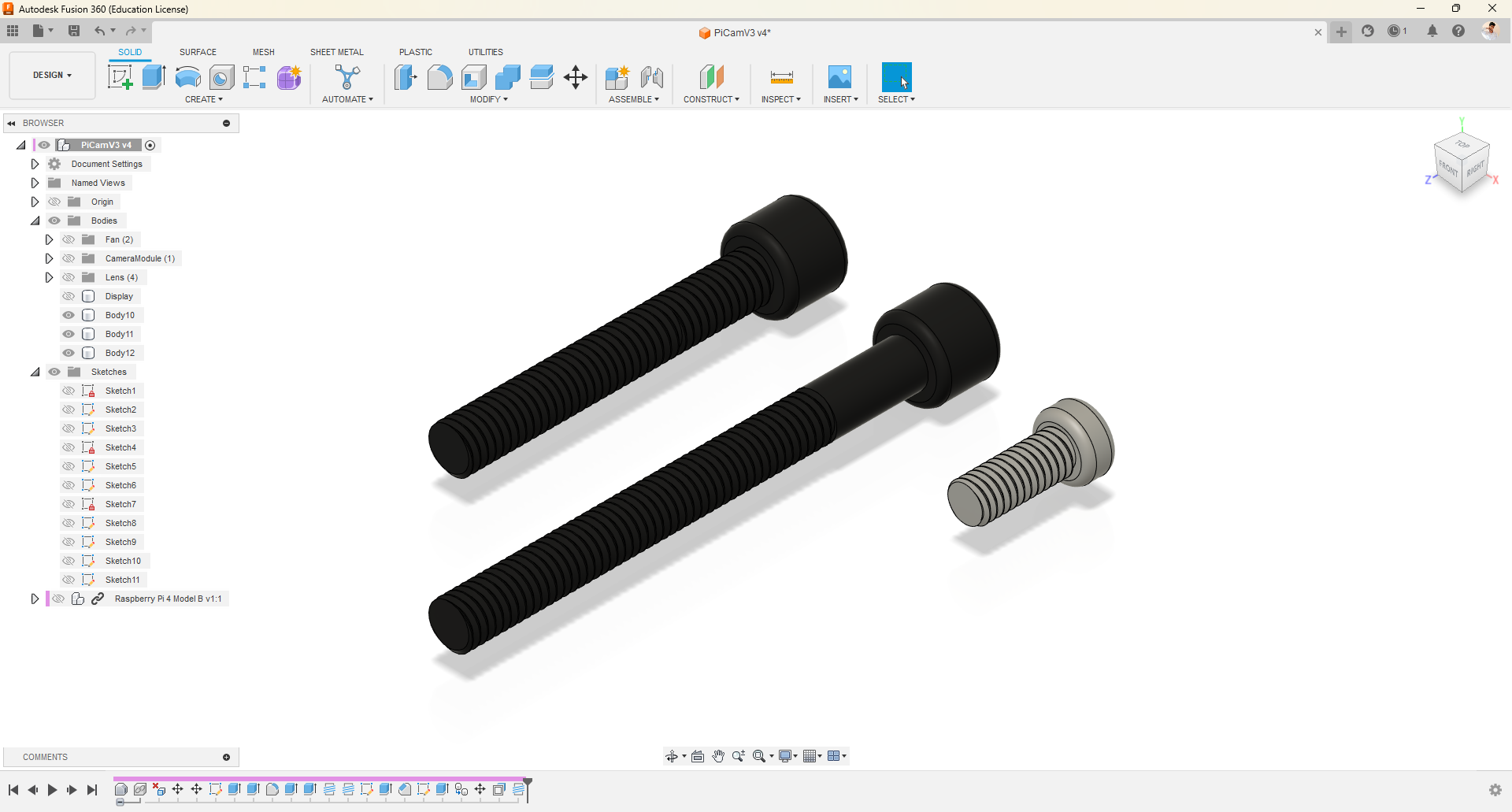Image resolution: width=1512 pixels, height=812 pixels.
Task: Show the hidden Sketch1
Action: click(x=69, y=391)
